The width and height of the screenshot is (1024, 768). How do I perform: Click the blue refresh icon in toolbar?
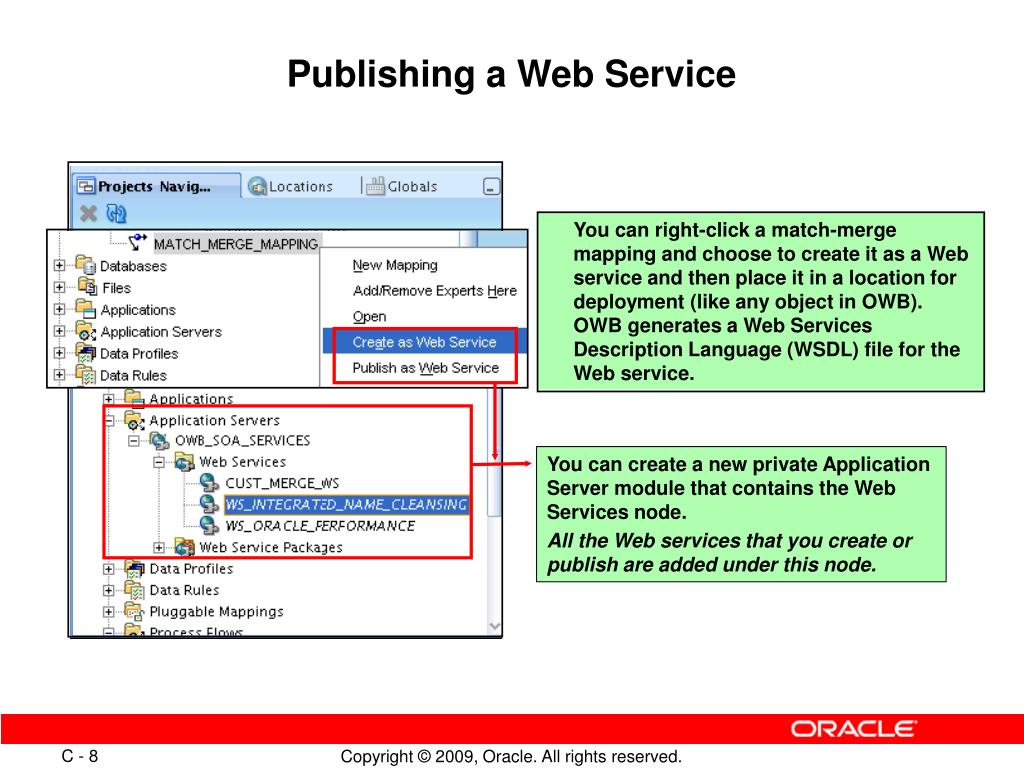pos(116,213)
